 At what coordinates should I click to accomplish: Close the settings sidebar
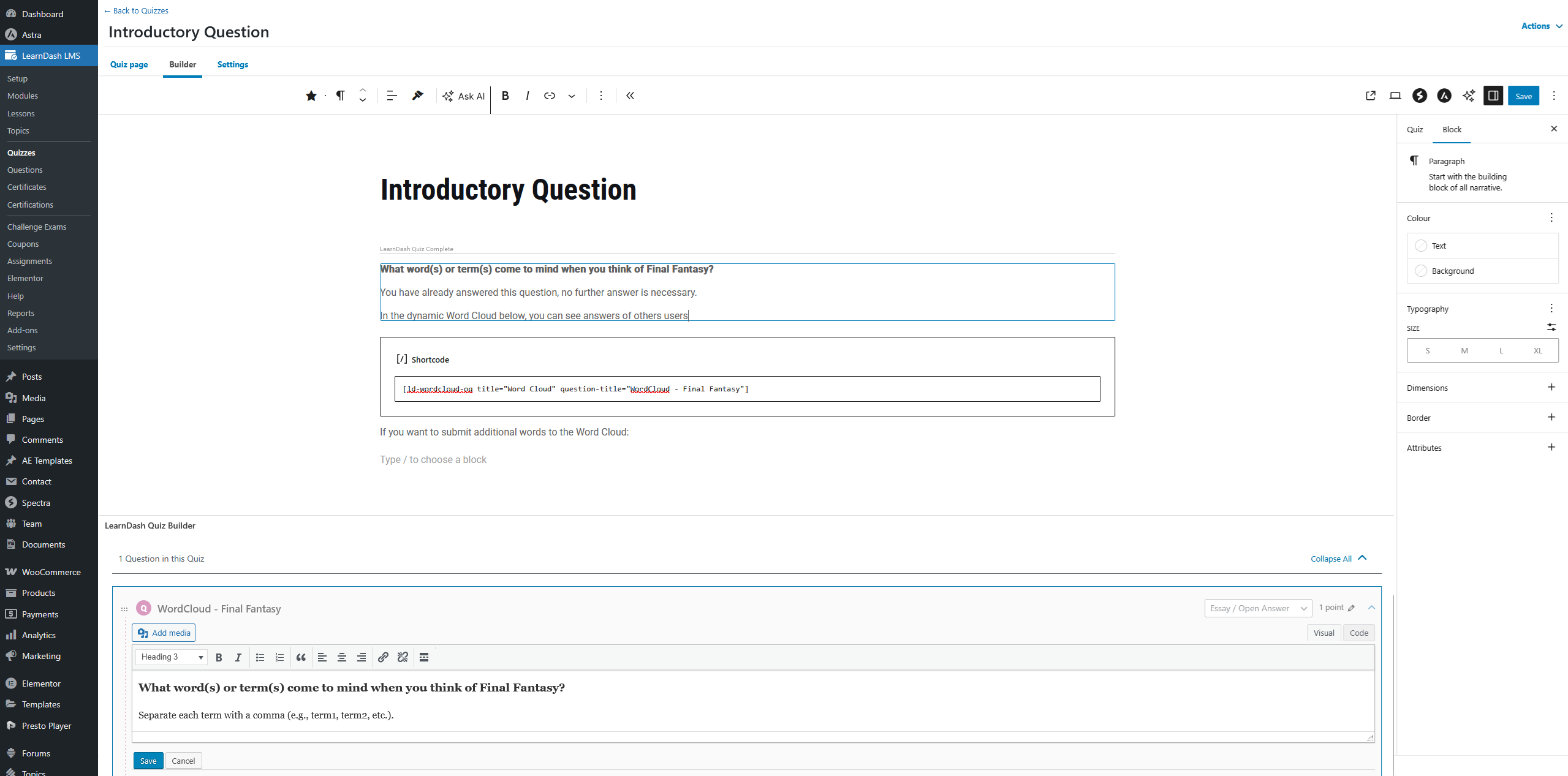(x=1554, y=129)
